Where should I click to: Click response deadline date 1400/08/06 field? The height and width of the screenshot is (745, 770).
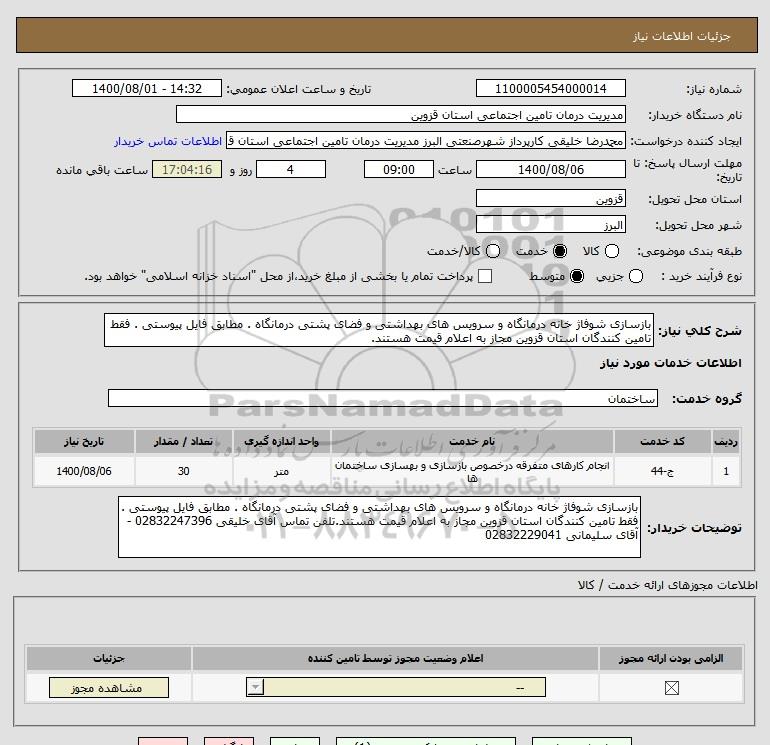[x=550, y=169]
